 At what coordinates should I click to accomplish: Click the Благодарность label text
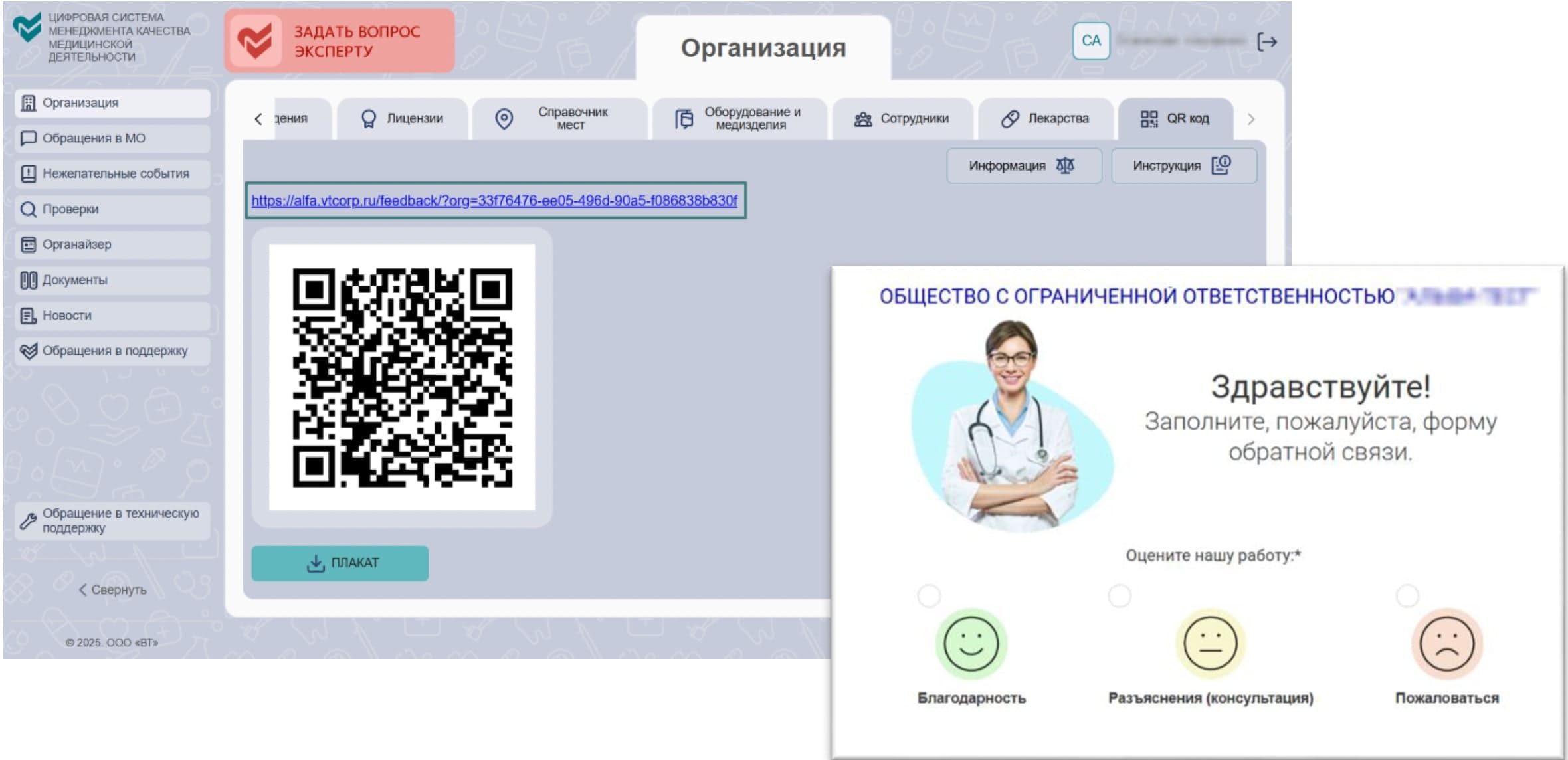[x=971, y=698]
